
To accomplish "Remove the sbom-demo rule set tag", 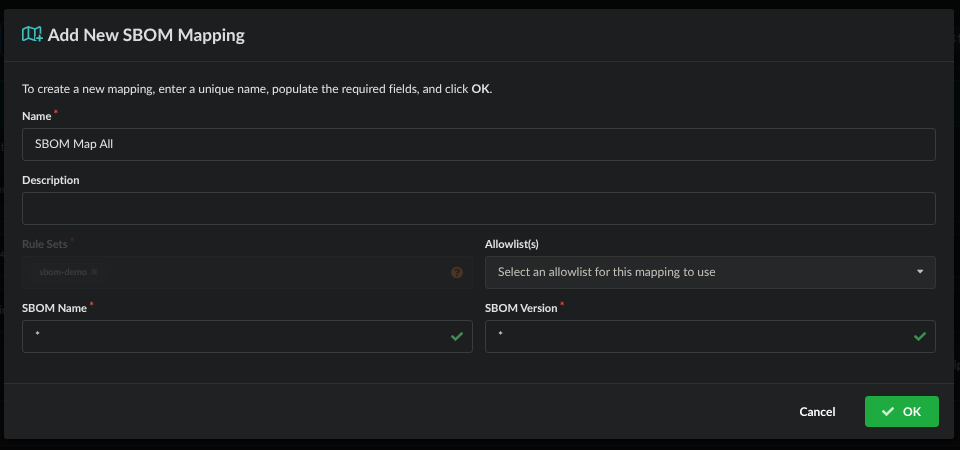I will pyautogui.click(x=95, y=272).
